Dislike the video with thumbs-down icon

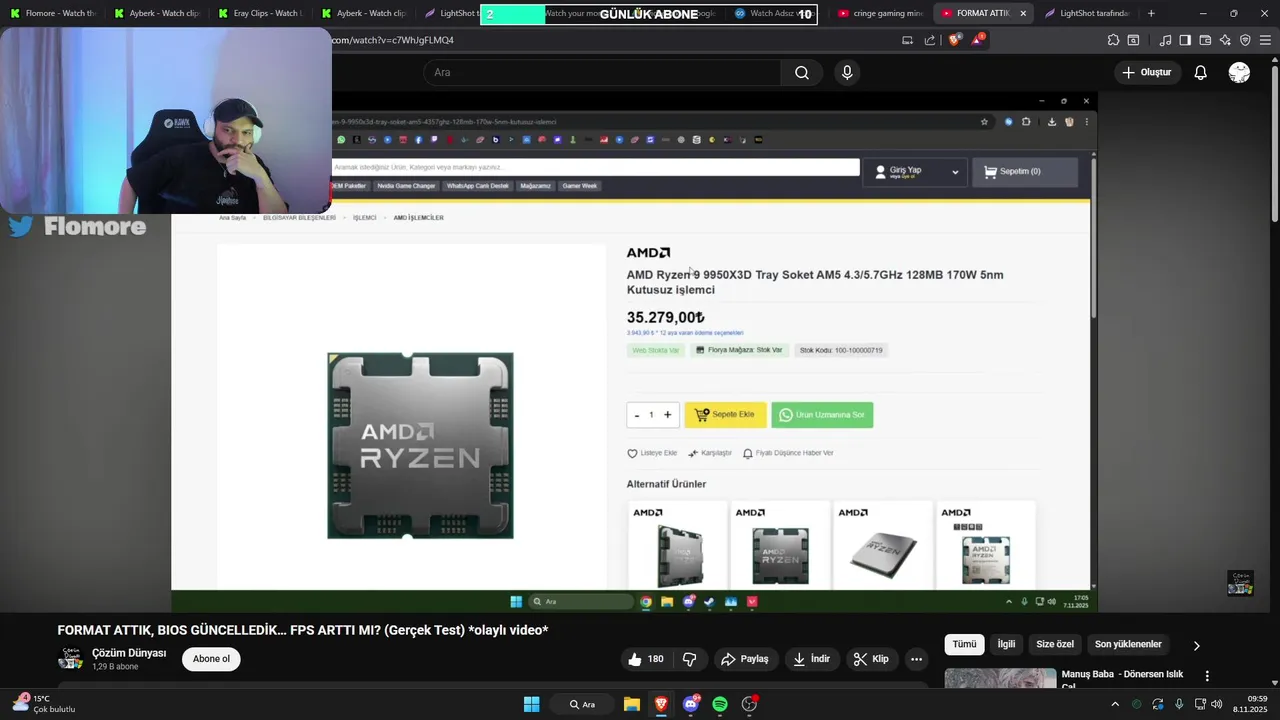(689, 659)
